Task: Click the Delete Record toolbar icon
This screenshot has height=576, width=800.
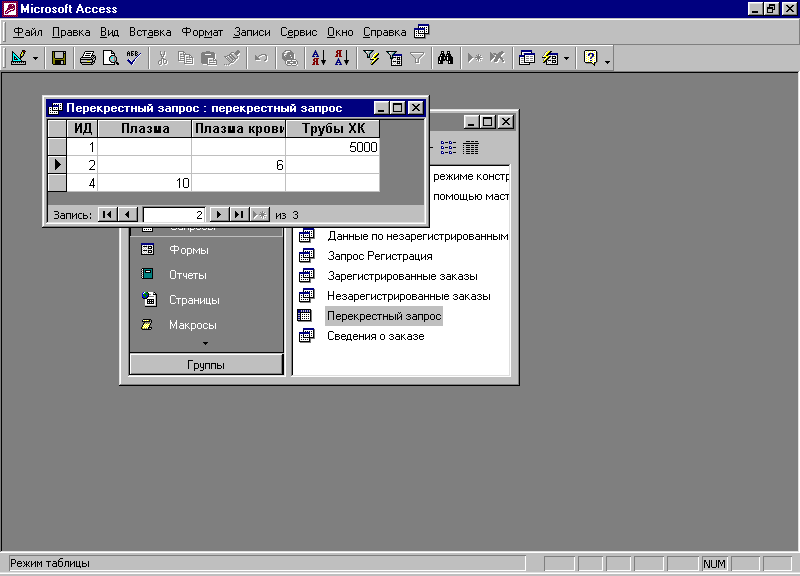Action: (497, 58)
